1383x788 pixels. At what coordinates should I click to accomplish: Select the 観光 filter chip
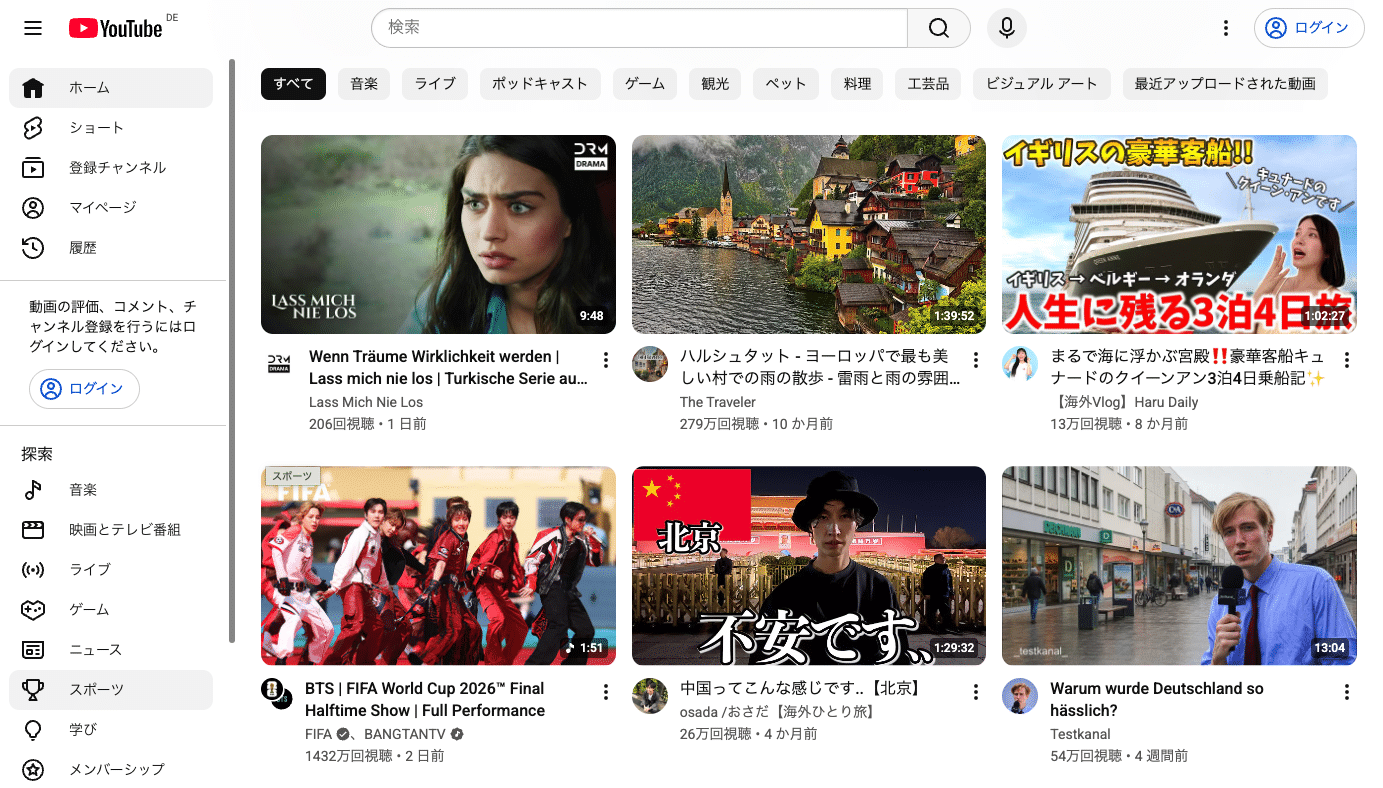pyautogui.click(x=715, y=84)
